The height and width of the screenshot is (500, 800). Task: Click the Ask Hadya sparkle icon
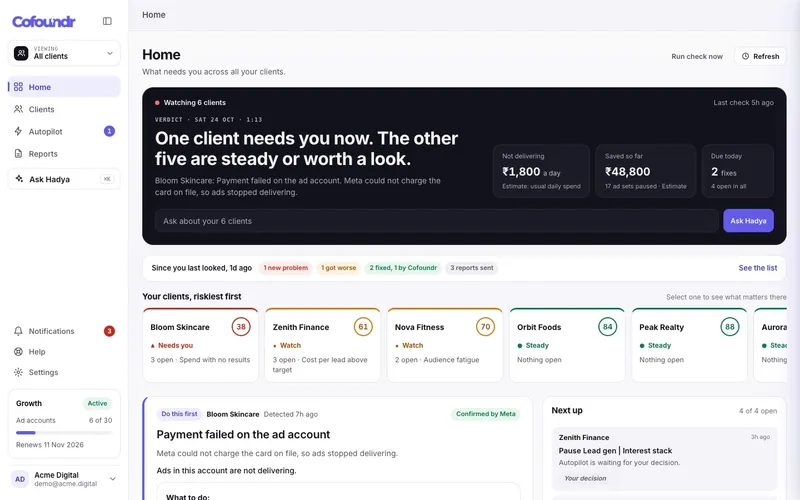[x=19, y=179]
